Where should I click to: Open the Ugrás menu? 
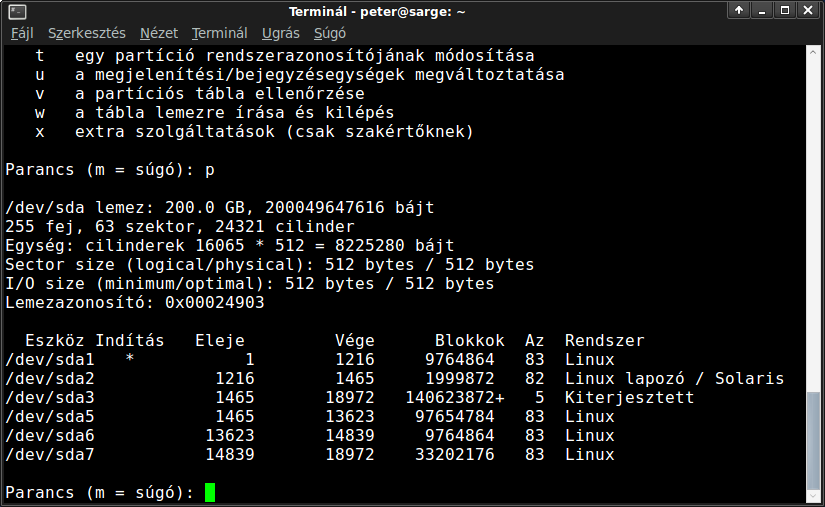(x=281, y=33)
